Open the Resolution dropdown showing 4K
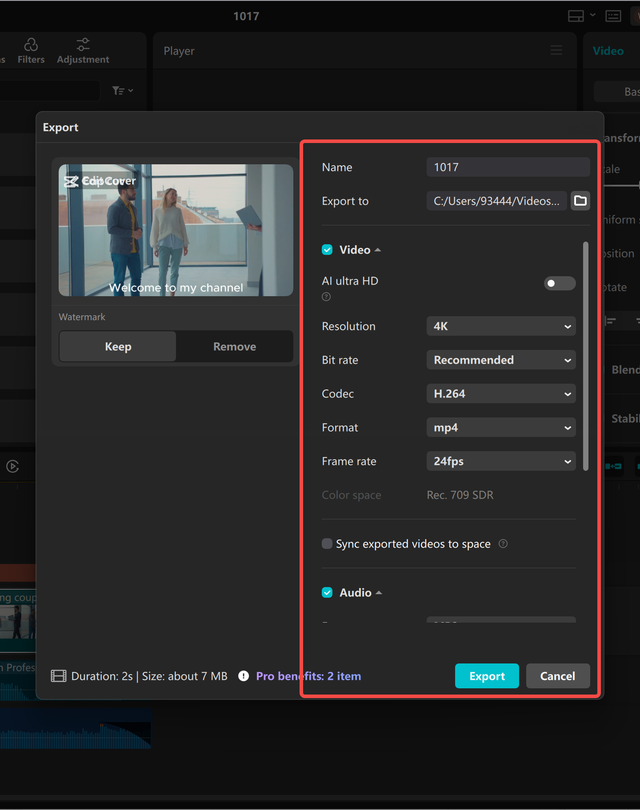 pos(501,326)
